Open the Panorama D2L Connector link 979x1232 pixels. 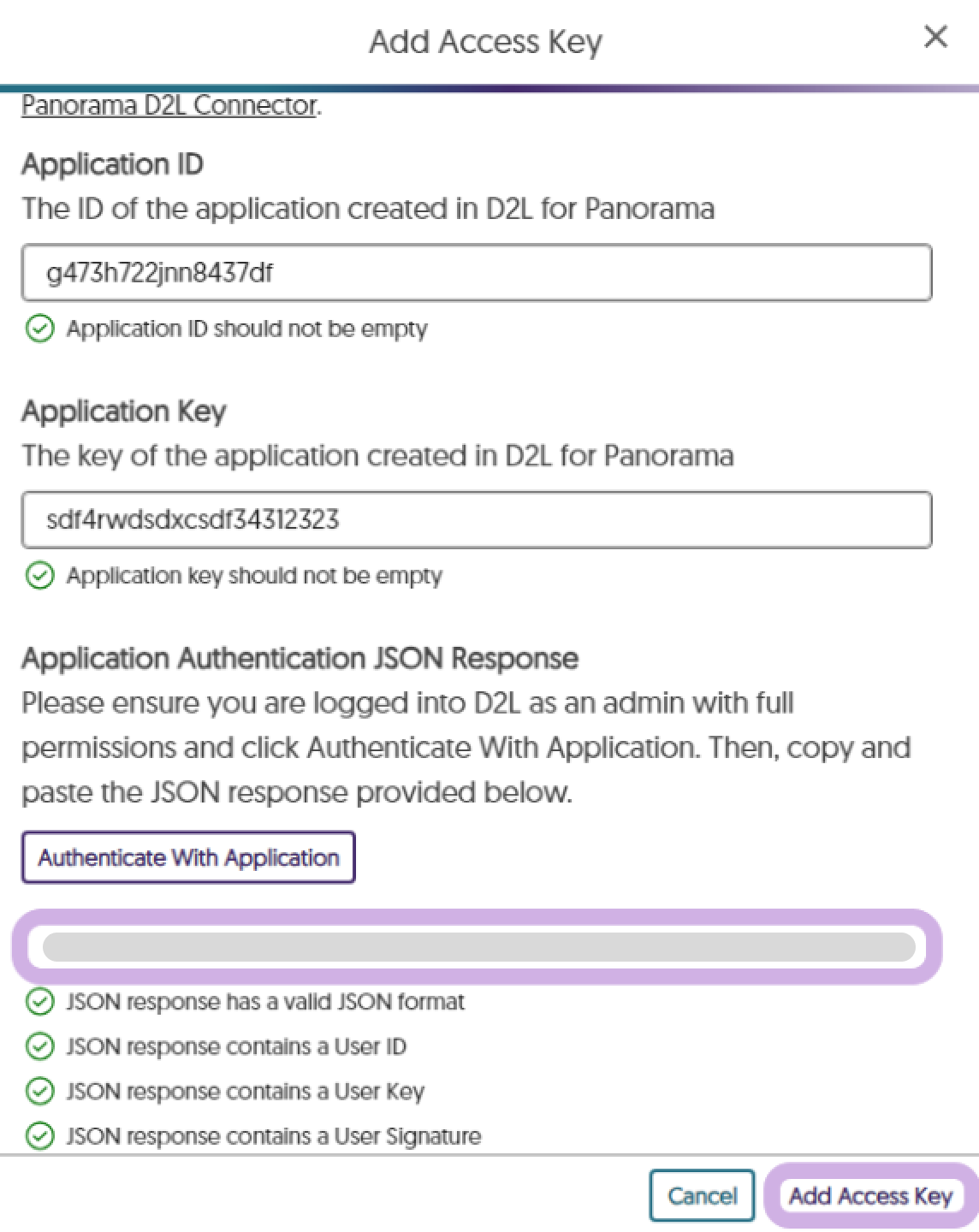[169, 105]
